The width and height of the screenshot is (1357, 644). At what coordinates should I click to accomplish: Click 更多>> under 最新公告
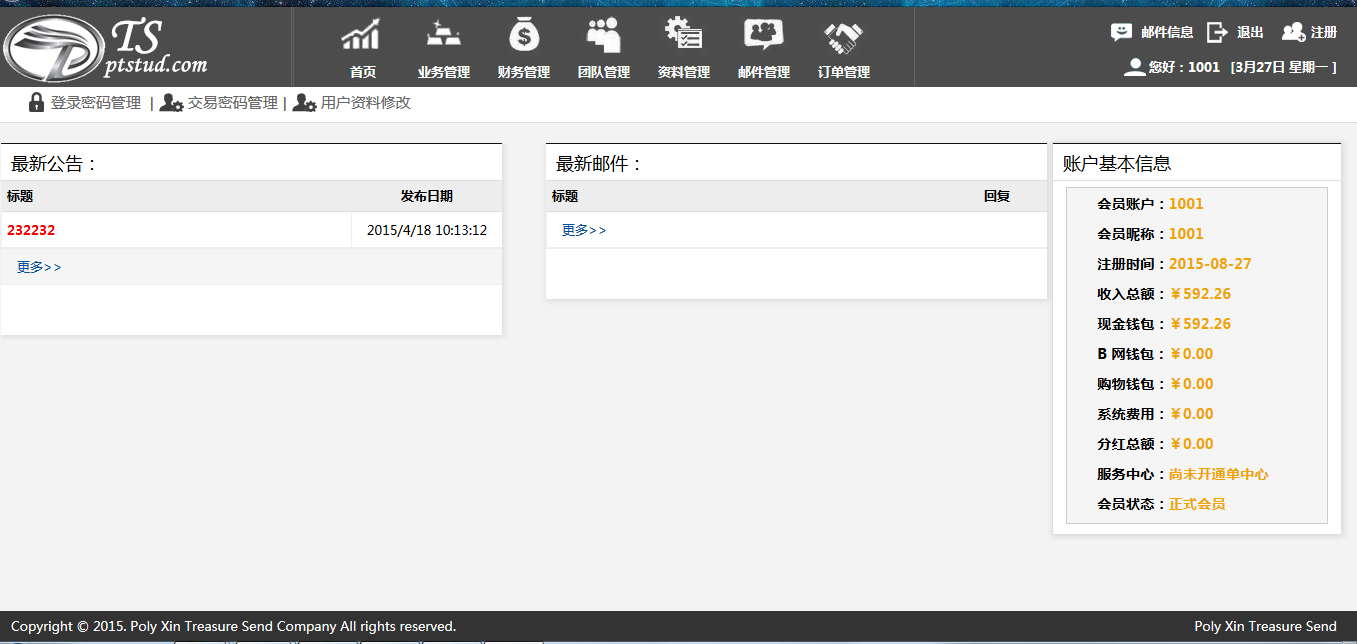click(x=39, y=267)
